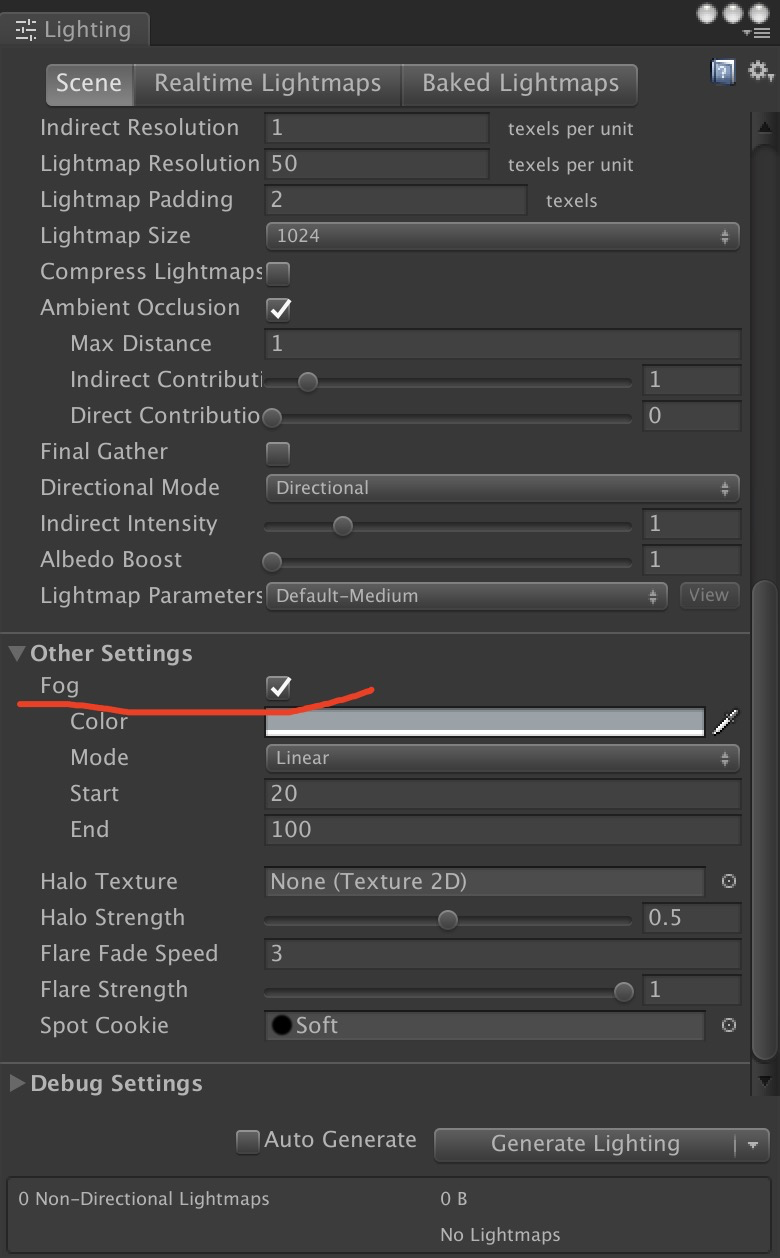This screenshot has width=780, height=1258.
Task: Expand the Debug Settings section
Action: tap(16, 1083)
